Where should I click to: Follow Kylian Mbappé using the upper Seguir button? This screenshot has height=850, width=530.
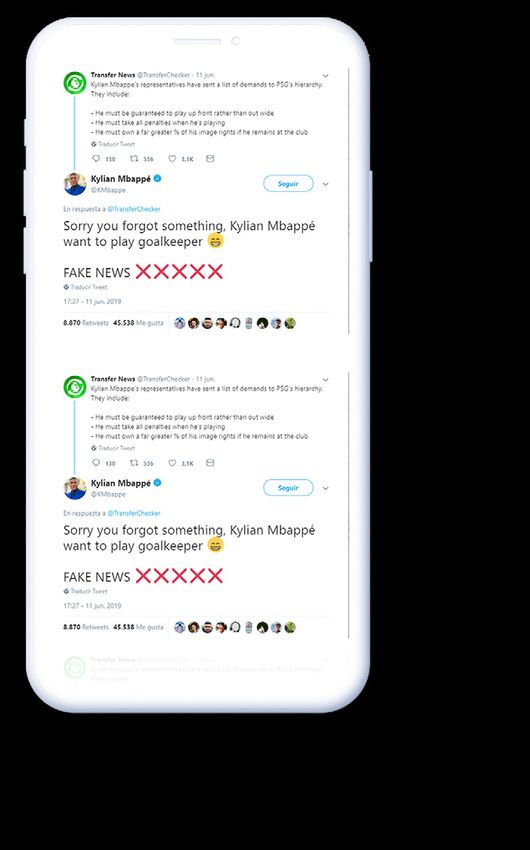pyautogui.click(x=288, y=184)
